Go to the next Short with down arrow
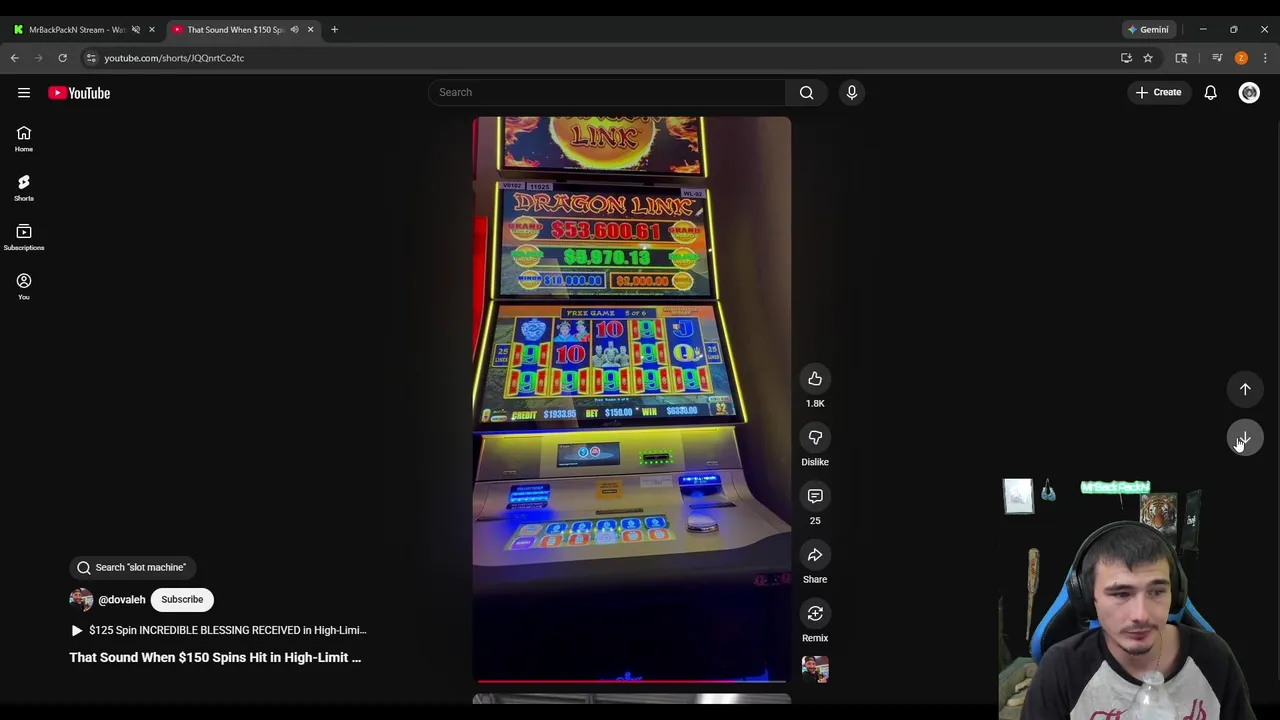This screenshot has width=1280, height=720. [x=1245, y=438]
